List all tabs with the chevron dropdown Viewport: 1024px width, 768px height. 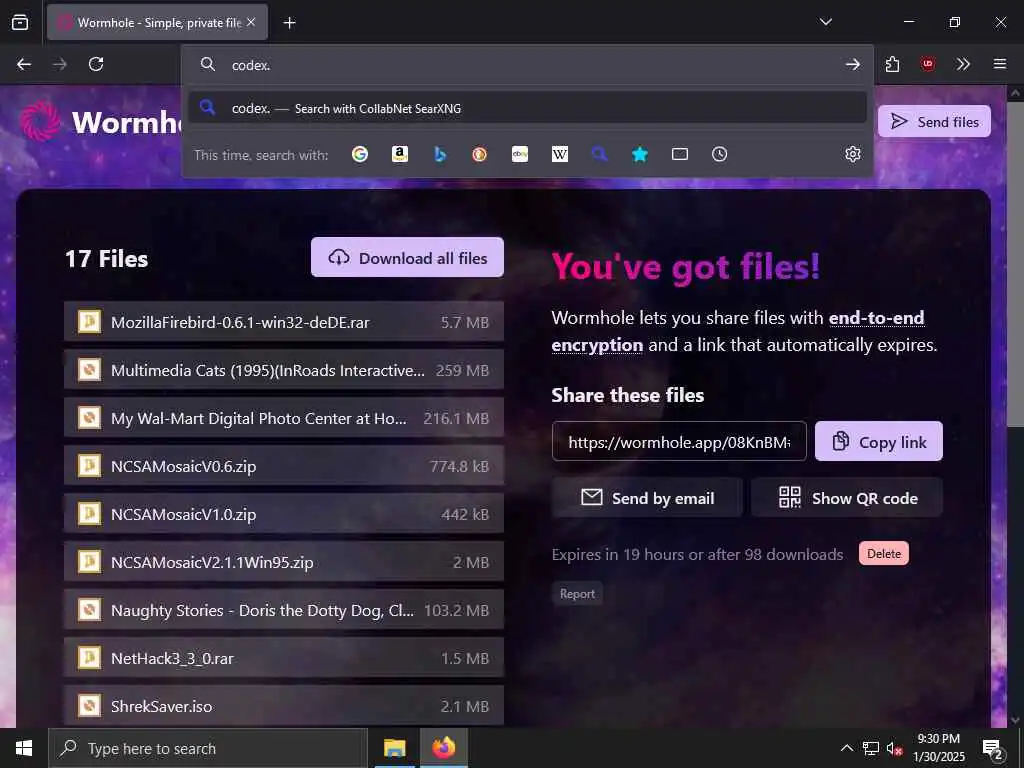point(825,22)
